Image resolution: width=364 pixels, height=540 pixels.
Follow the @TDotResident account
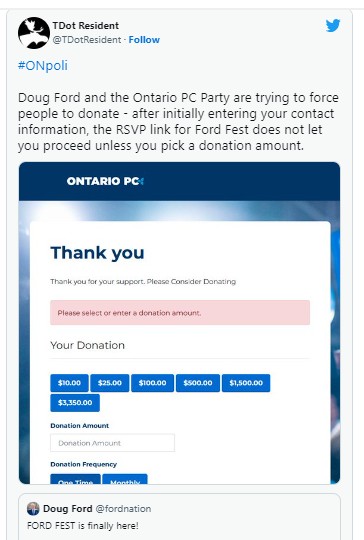tap(144, 40)
